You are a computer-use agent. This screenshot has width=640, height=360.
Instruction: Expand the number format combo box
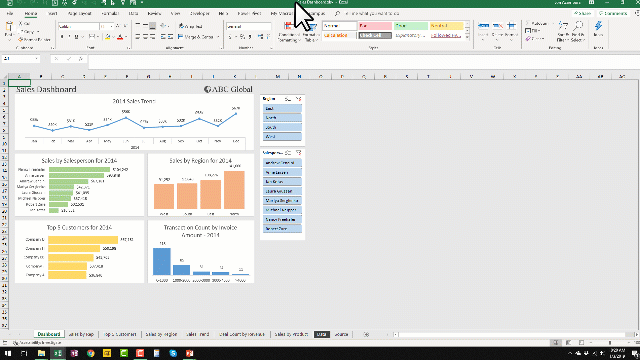[x=268, y=27]
